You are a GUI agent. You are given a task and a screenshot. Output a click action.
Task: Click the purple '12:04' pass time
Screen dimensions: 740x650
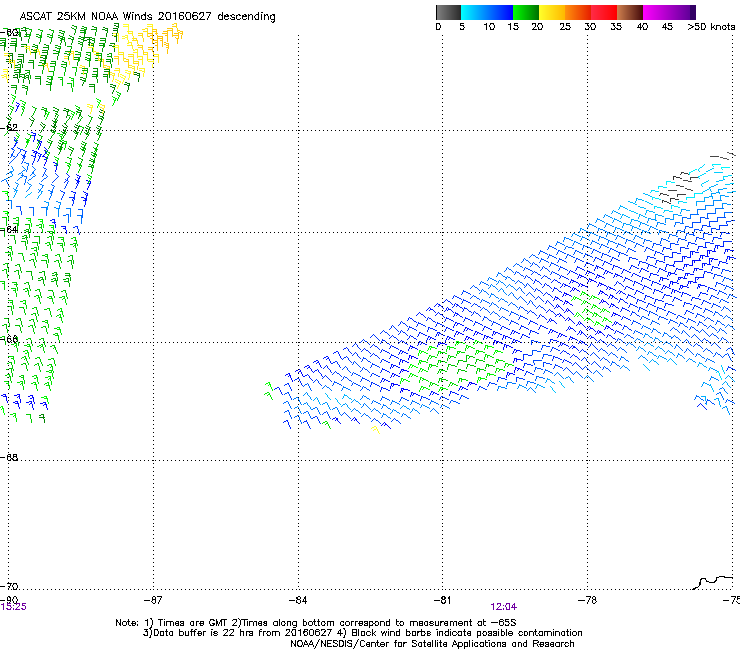pyautogui.click(x=503, y=607)
